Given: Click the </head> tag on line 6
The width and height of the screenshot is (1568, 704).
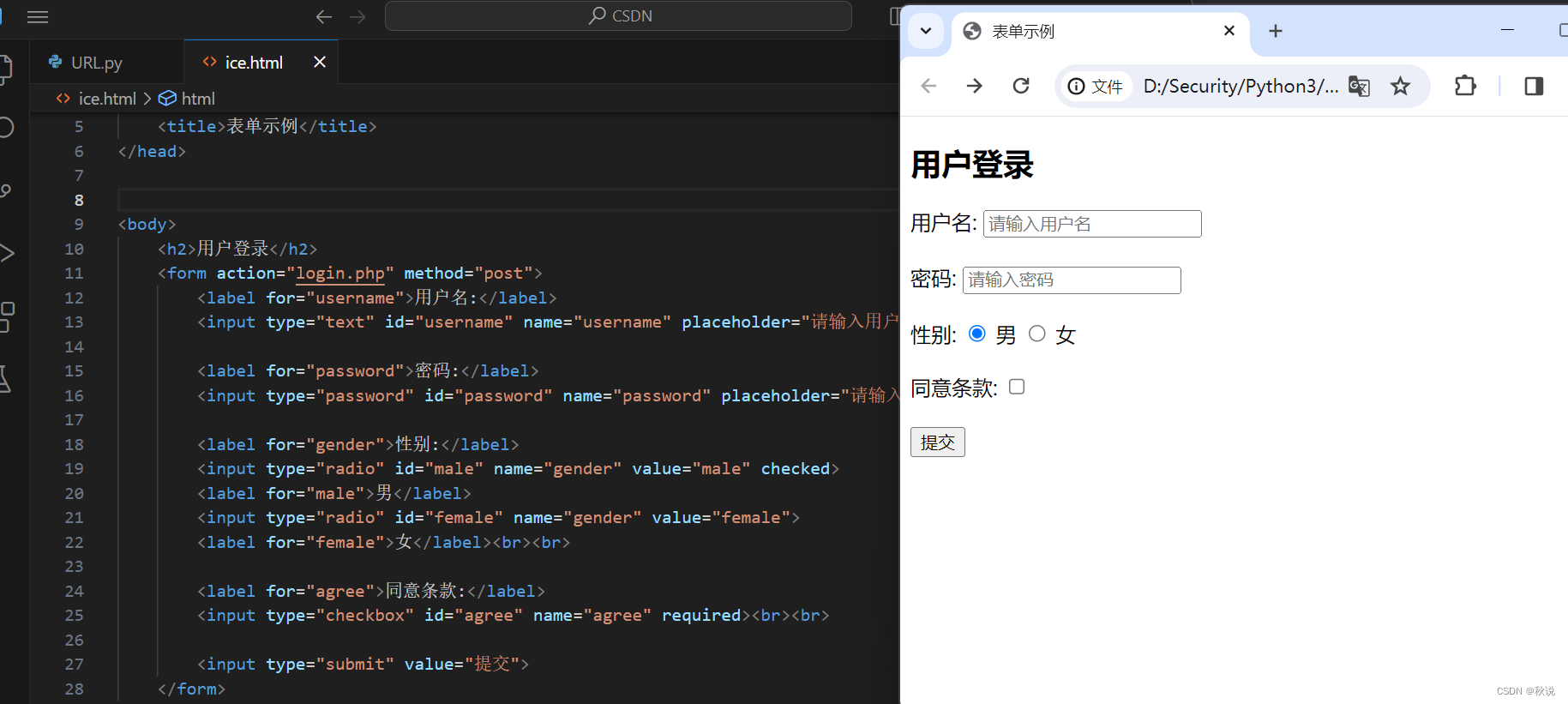Looking at the screenshot, I should click(x=152, y=152).
